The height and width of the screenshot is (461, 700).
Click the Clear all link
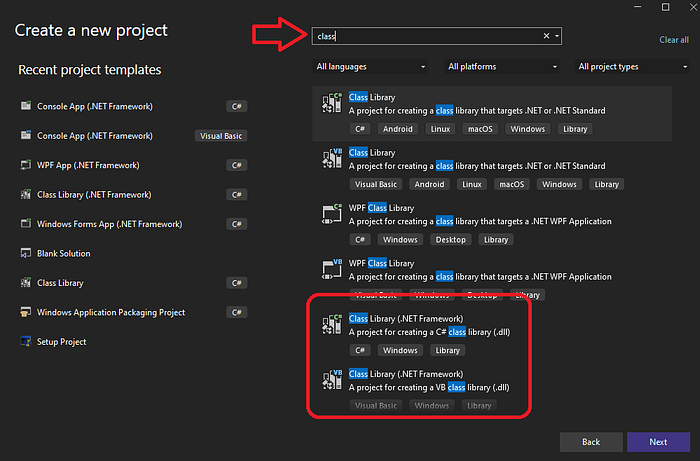tap(674, 40)
